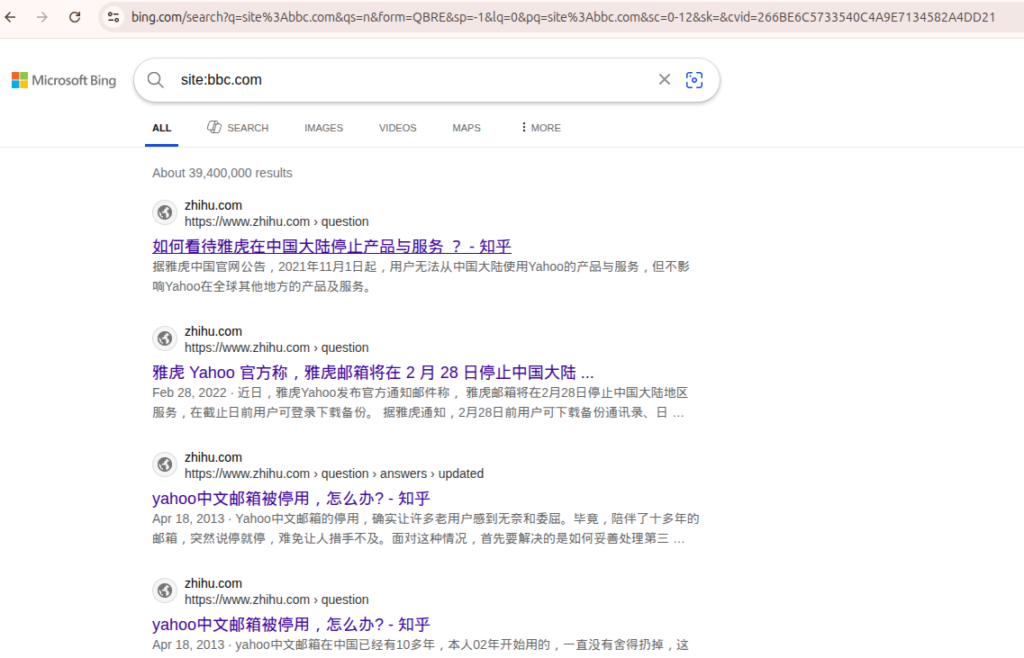1024x658 pixels.
Task: Open the zhihu result titled 如何看待雅虎在中国大陆停止产品与服务
Action: pyautogui.click(x=331, y=246)
